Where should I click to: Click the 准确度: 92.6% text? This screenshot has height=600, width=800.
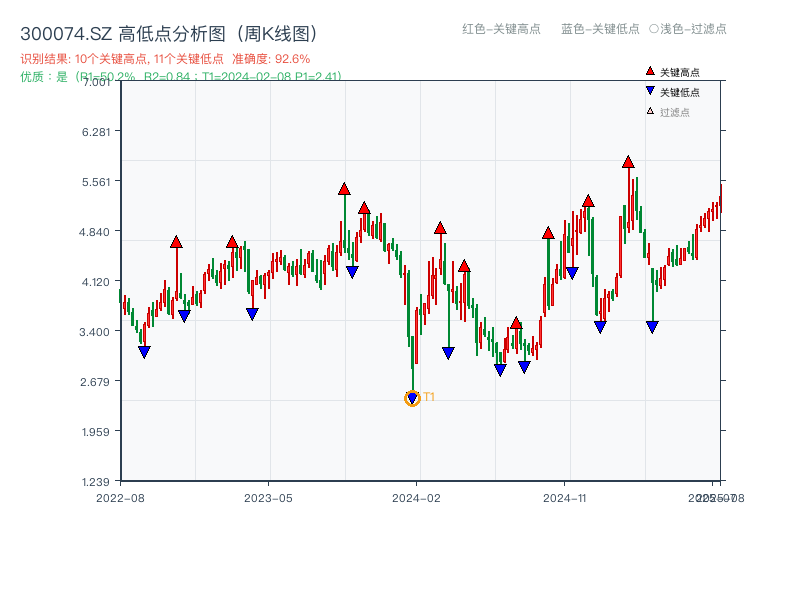tap(271, 59)
